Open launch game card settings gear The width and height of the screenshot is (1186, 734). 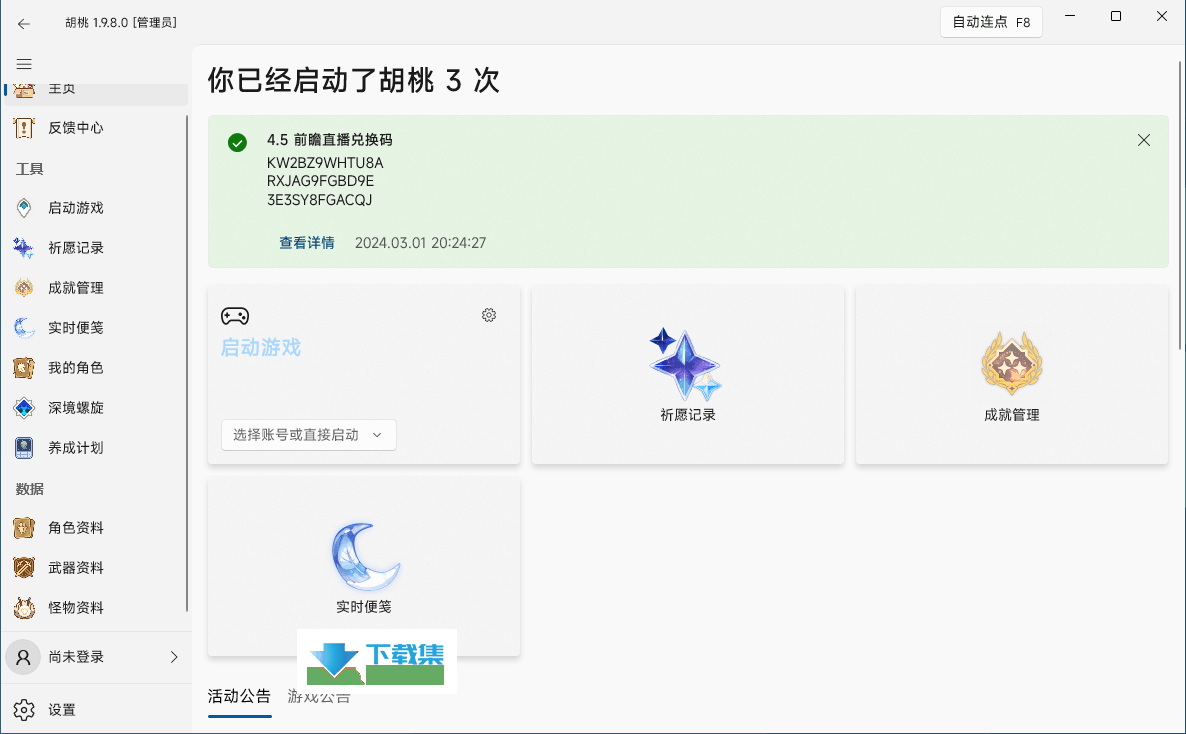[x=489, y=316]
